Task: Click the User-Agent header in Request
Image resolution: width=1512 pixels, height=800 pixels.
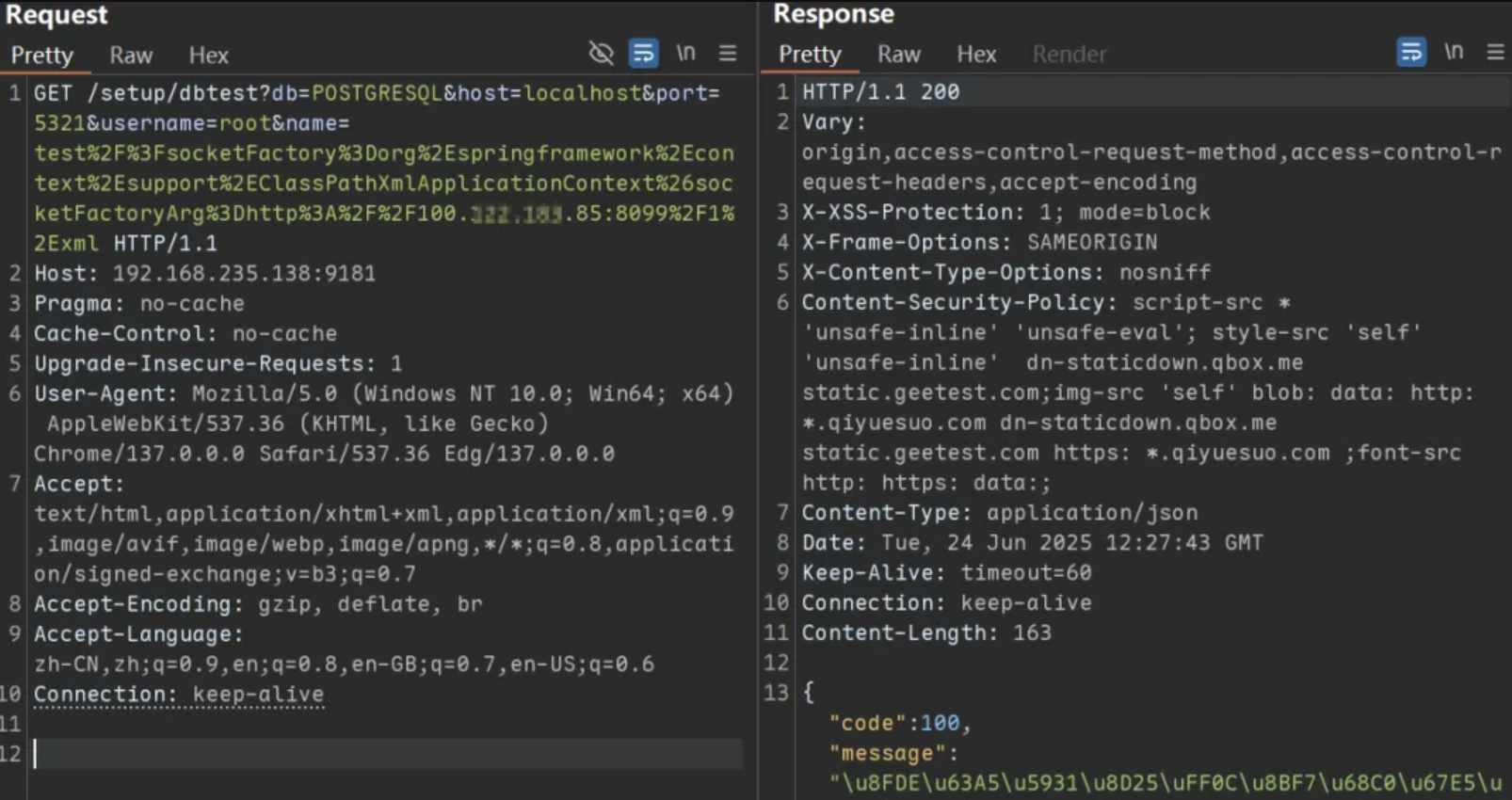Action: click(104, 393)
